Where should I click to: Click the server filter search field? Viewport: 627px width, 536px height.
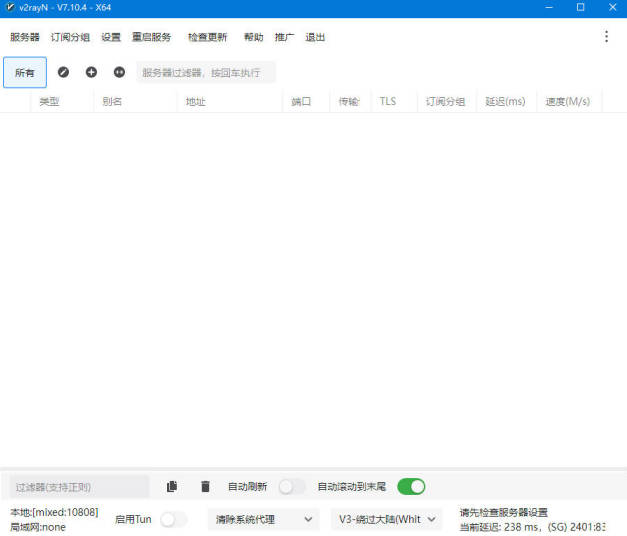point(205,72)
